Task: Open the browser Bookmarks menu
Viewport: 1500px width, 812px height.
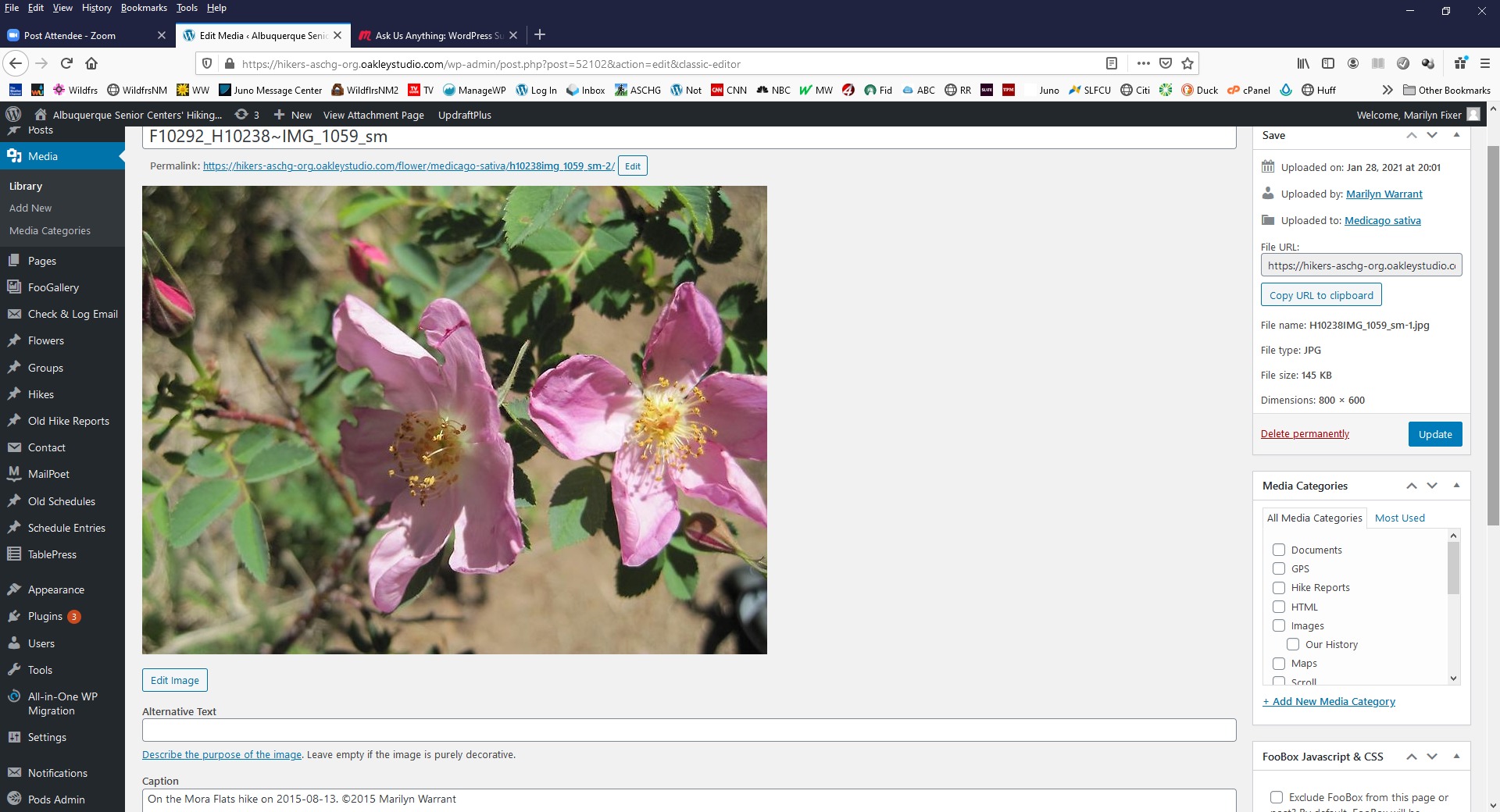Action: [x=144, y=8]
